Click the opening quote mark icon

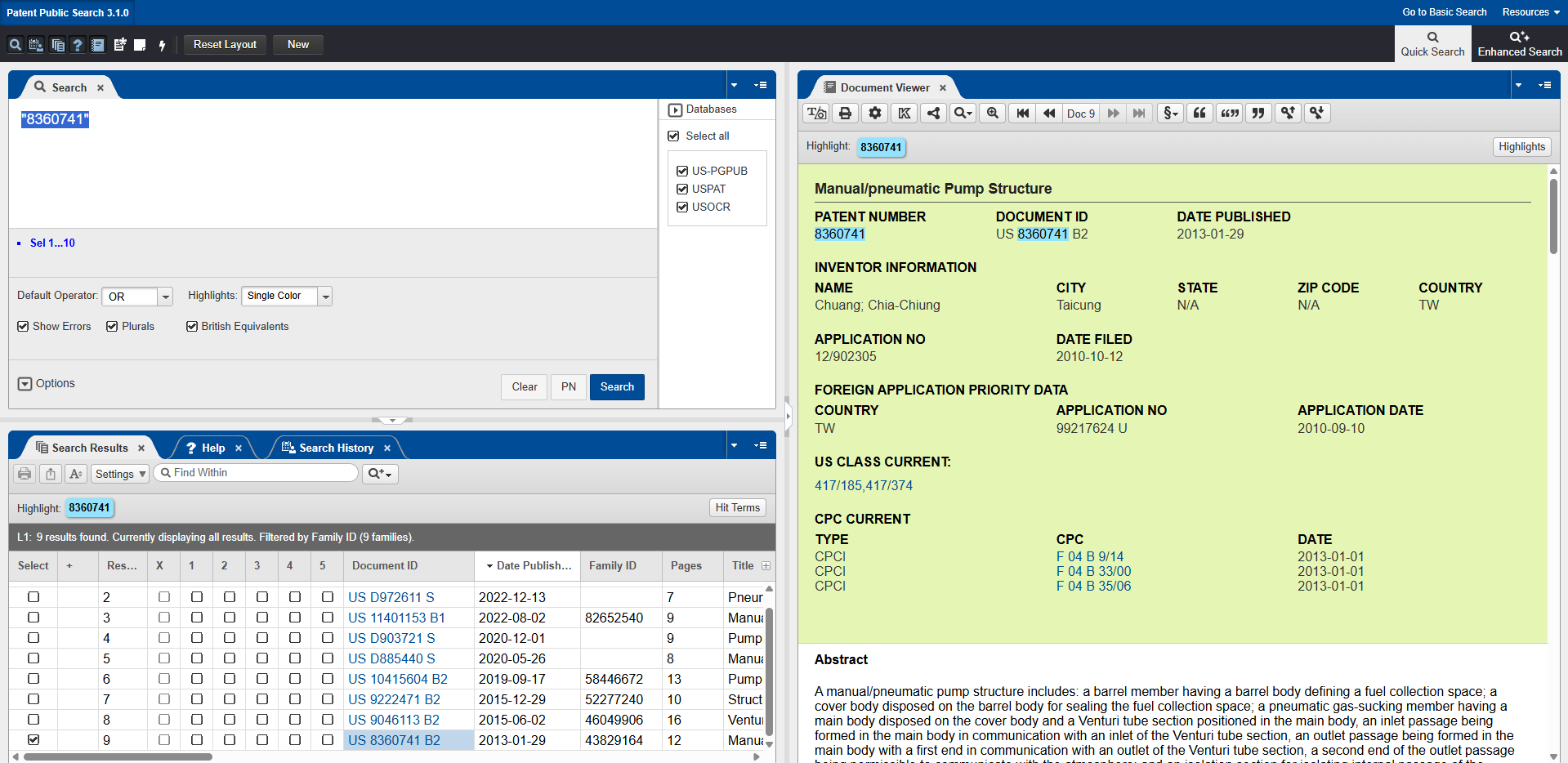(x=1199, y=114)
